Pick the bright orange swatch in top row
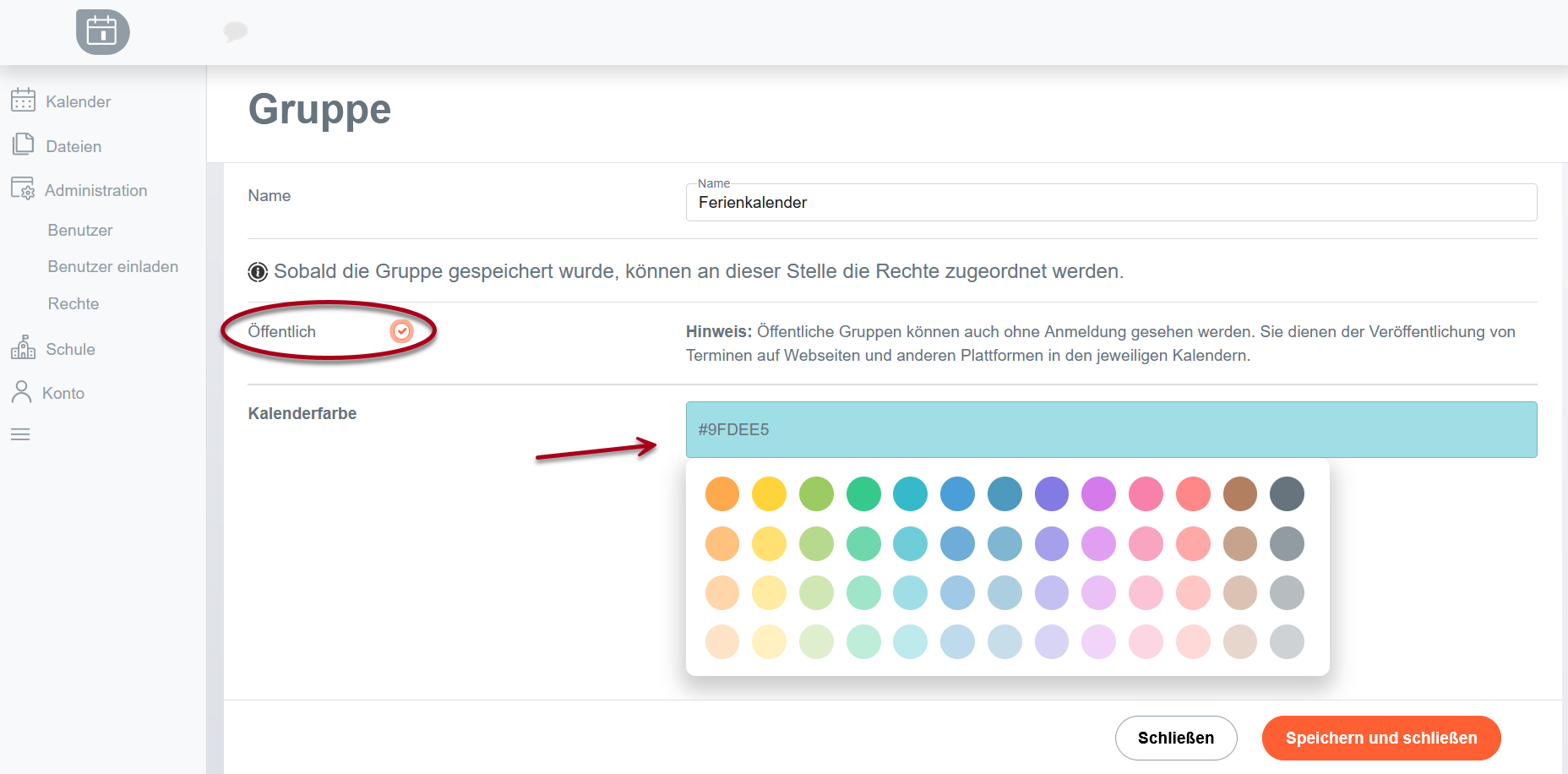Screen dimensions: 1568x774 (x=722, y=494)
